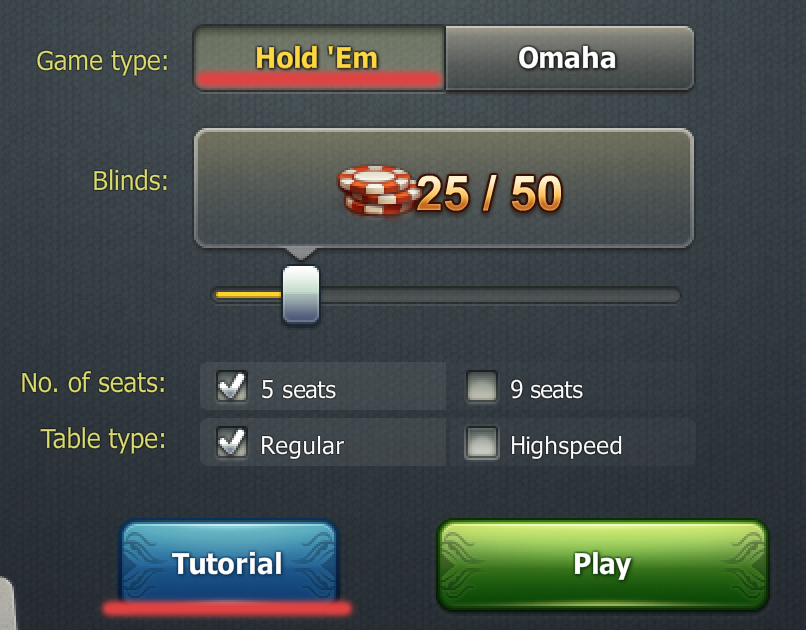Start the game with the Play button
The width and height of the screenshot is (806, 630).
[602, 564]
